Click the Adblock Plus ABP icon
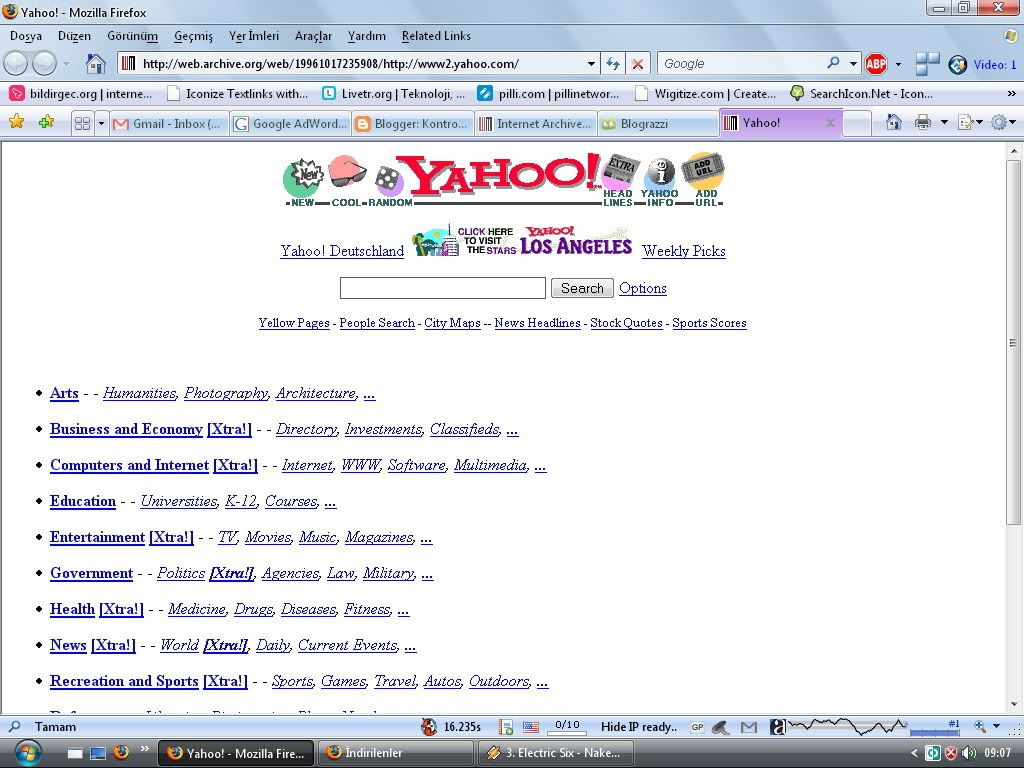The image size is (1024, 768). (x=876, y=64)
